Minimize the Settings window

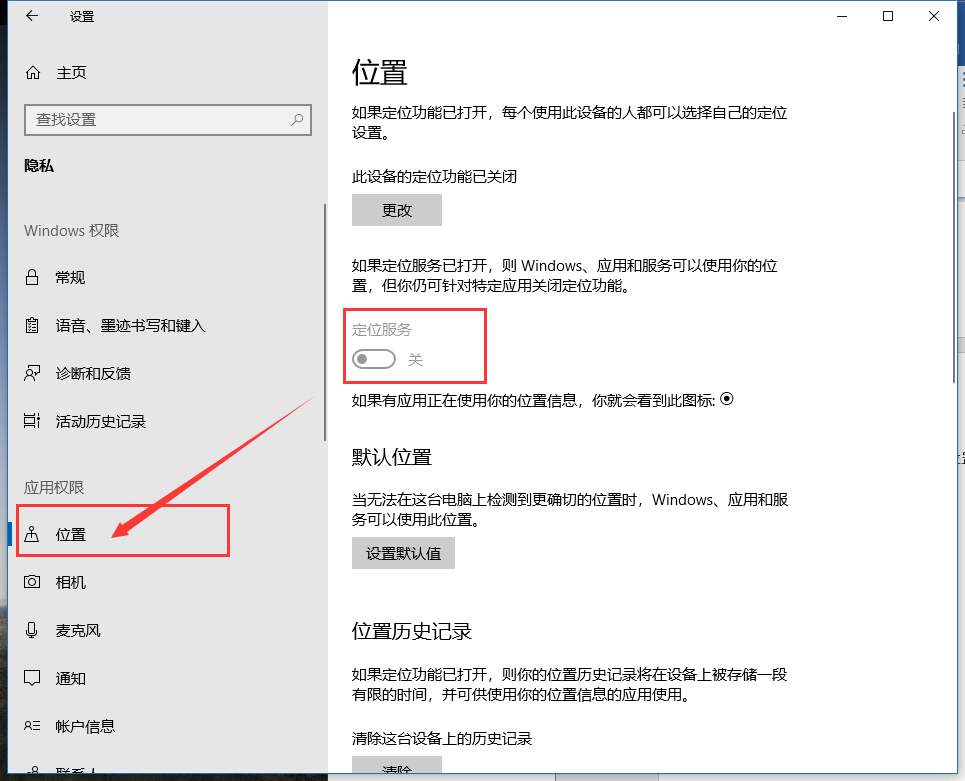(x=843, y=16)
